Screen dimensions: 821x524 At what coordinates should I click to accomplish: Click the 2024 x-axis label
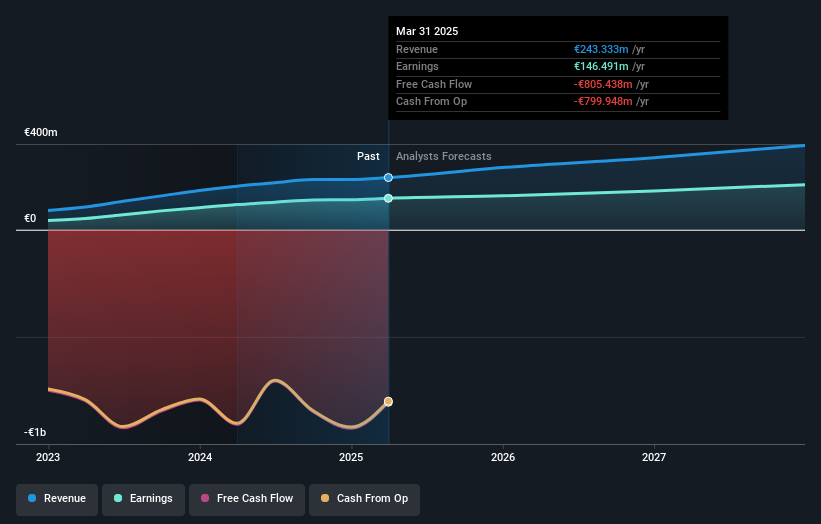tap(200, 457)
